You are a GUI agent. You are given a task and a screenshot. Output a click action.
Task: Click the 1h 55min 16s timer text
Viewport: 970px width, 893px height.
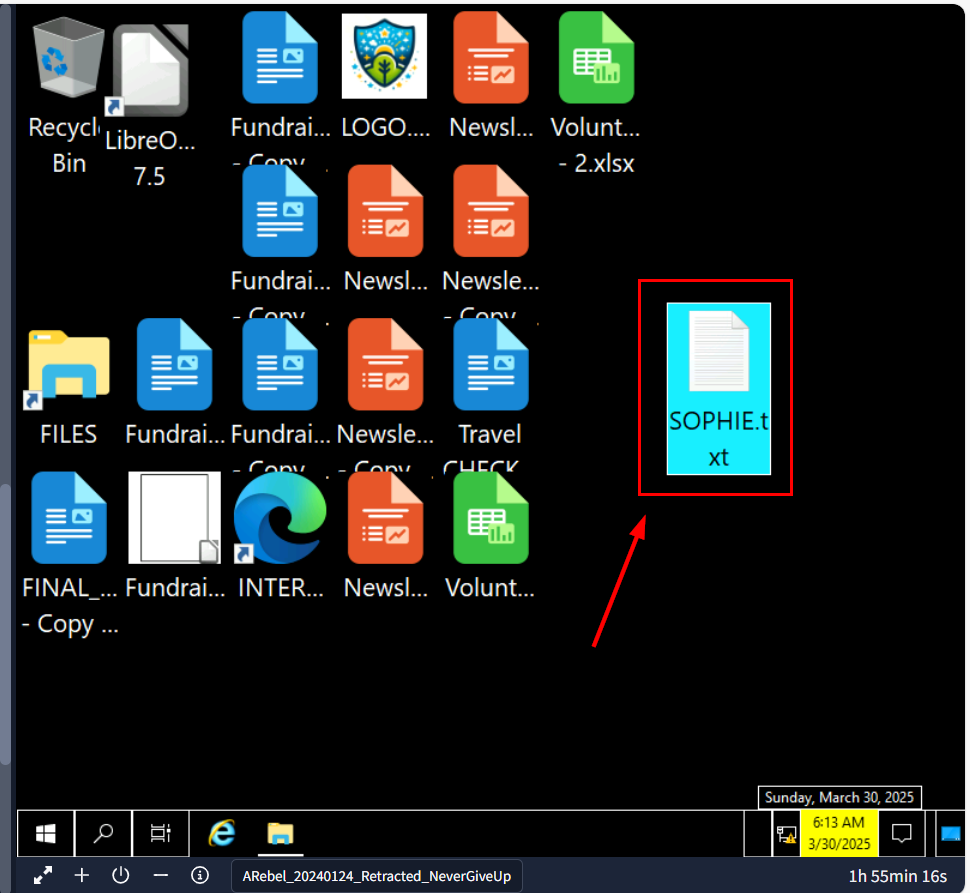click(898, 876)
